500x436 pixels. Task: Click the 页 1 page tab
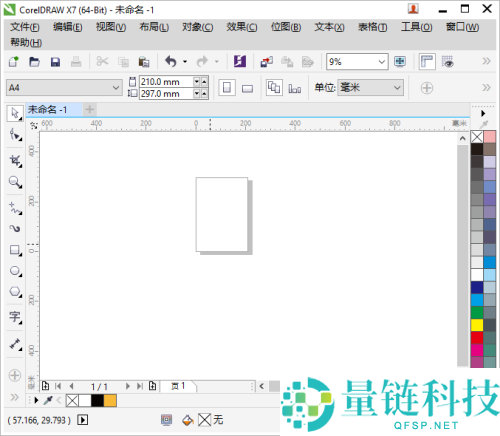[x=178, y=386]
